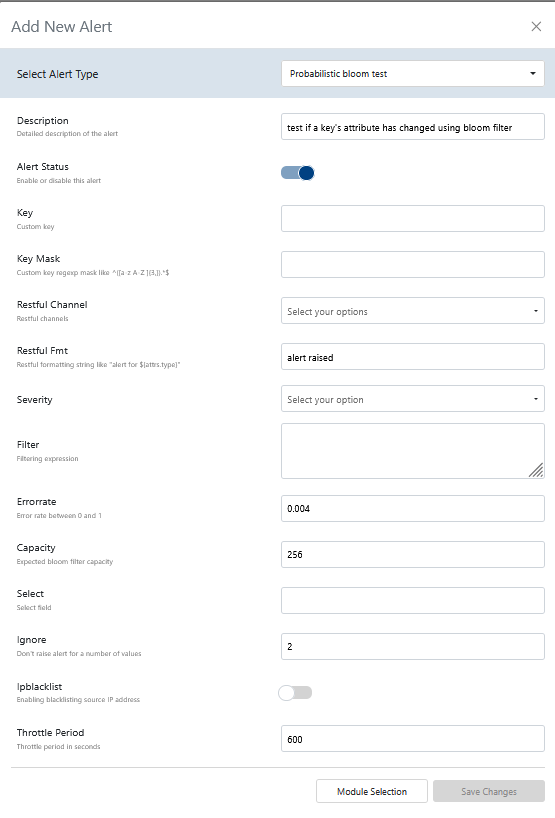
Task: Toggle the Alert Status switch off
Action: [x=297, y=173]
